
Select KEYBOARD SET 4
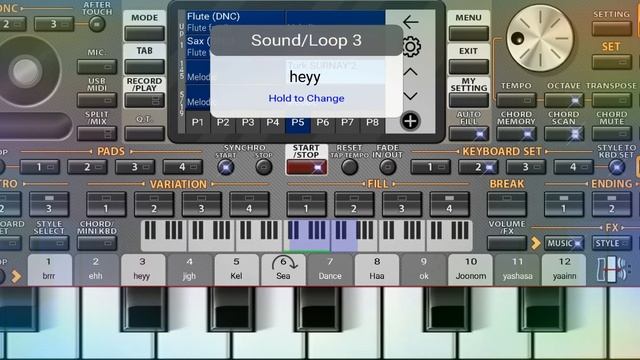pos(573,167)
